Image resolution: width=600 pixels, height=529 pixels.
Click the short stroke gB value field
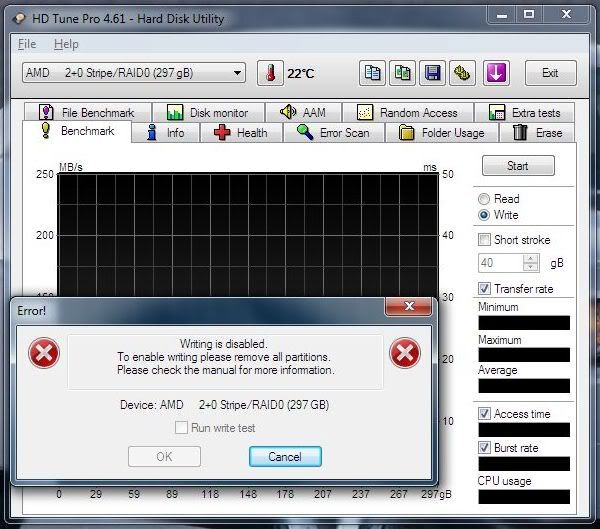pos(500,263)
